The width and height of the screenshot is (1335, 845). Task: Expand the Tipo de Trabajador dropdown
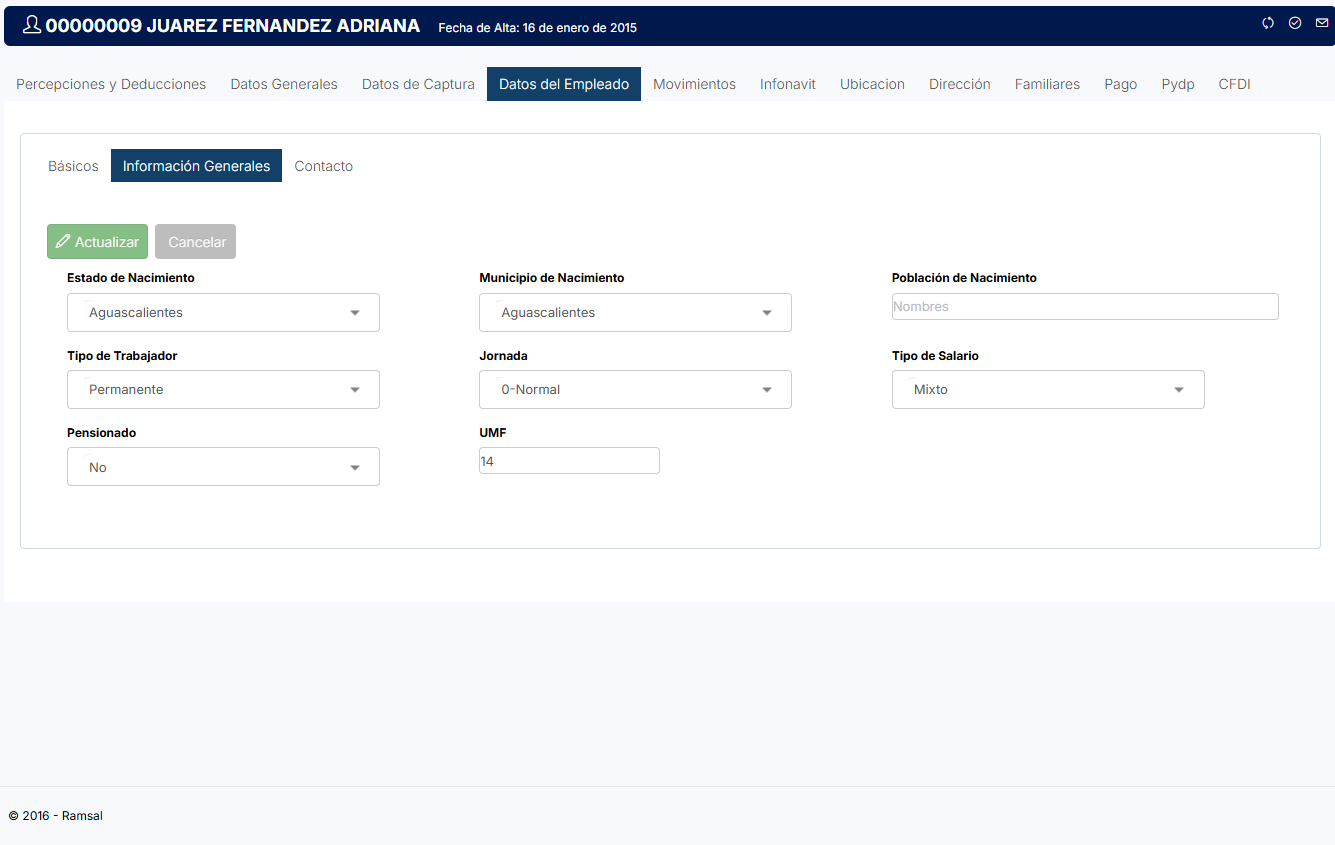click(x=223, y=390)
